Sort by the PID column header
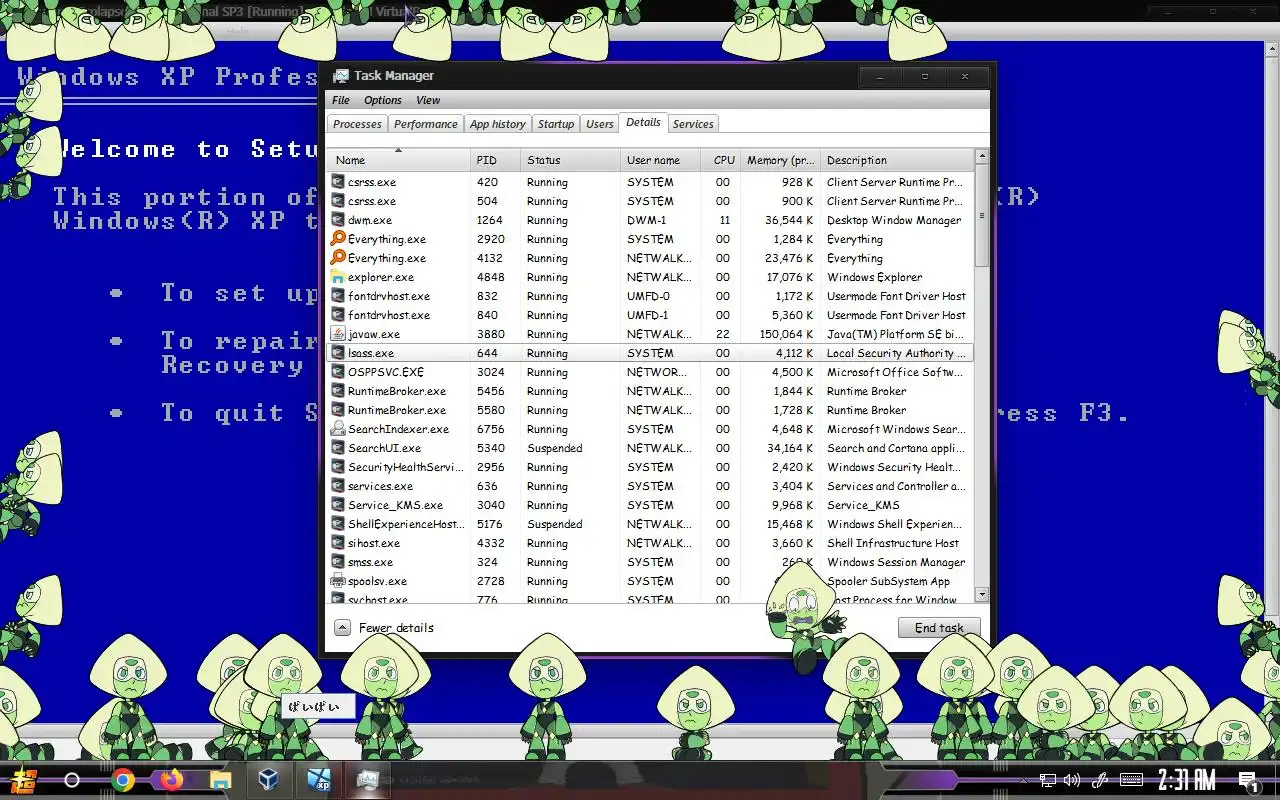1280x800 pixels. (x=496, y=160)
